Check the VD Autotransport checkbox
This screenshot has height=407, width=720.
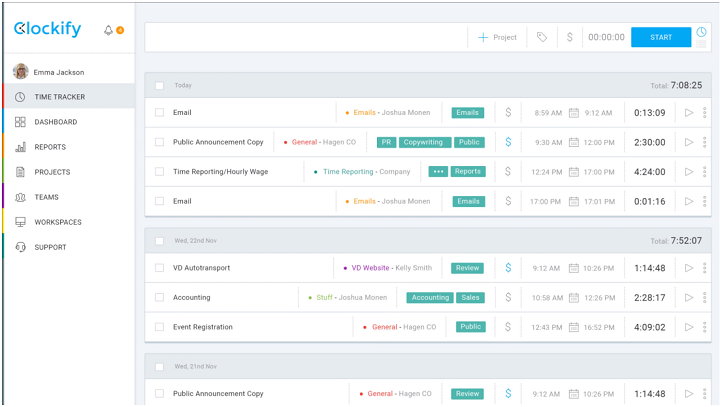(x=159, y=268)
